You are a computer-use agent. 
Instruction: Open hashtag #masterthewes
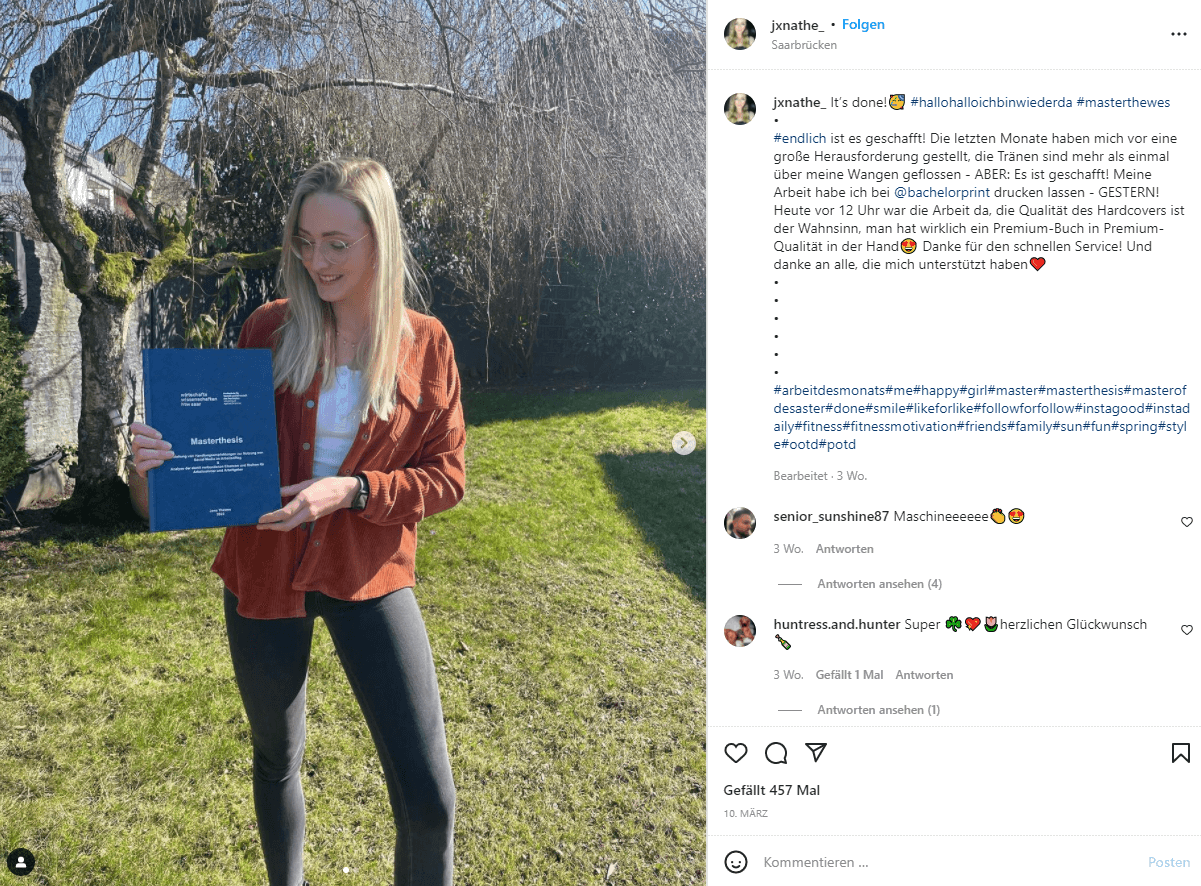tap(1124, 102)
